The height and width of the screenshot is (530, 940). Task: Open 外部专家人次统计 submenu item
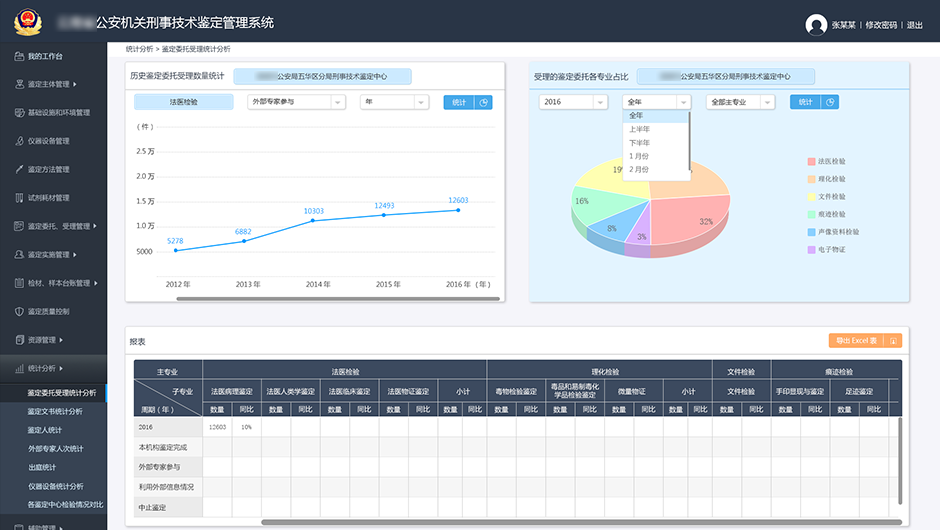[x=55, y=448]
